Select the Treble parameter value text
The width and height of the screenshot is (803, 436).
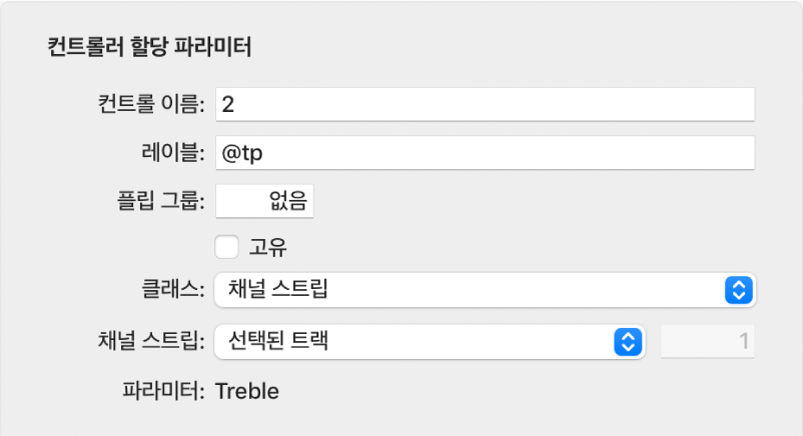247,390
